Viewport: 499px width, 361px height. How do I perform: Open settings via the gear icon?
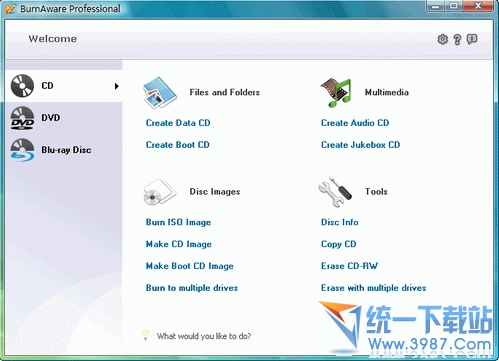coord(442,39)
